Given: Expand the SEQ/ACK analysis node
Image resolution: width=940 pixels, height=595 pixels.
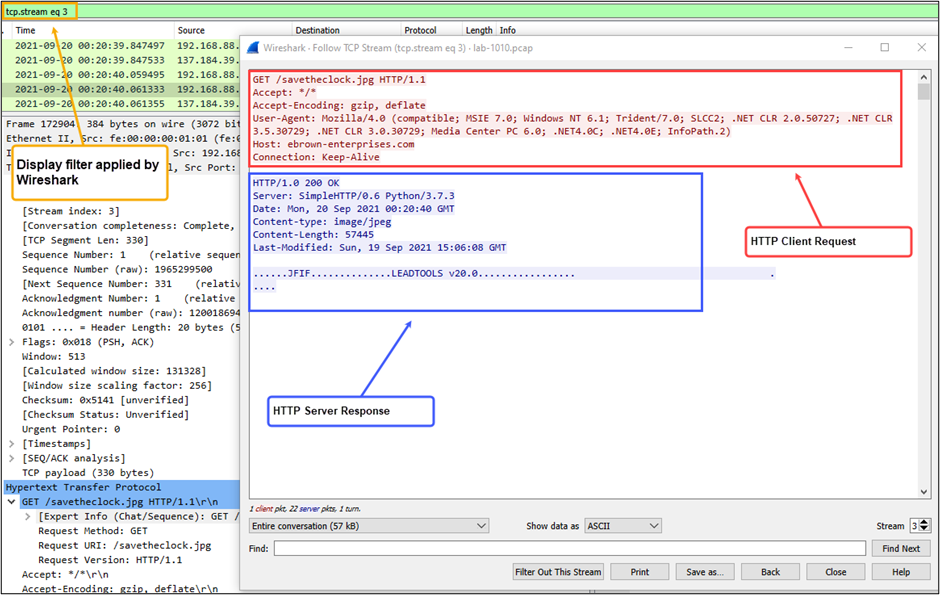Looking at the screenshot, I should pos(11,458).
